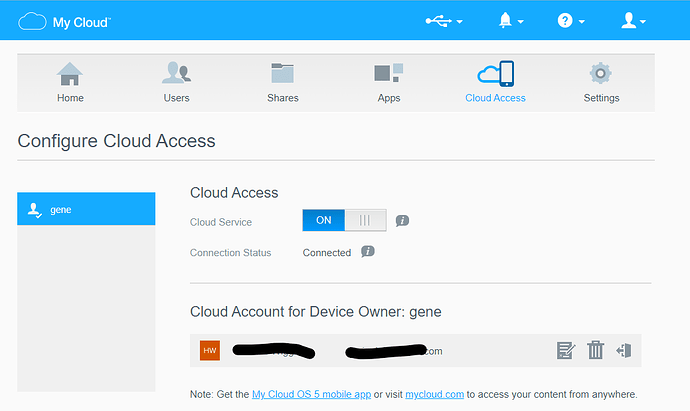Delete the cloud account with trash icon

pyautogui.click(x=595, y=350)
